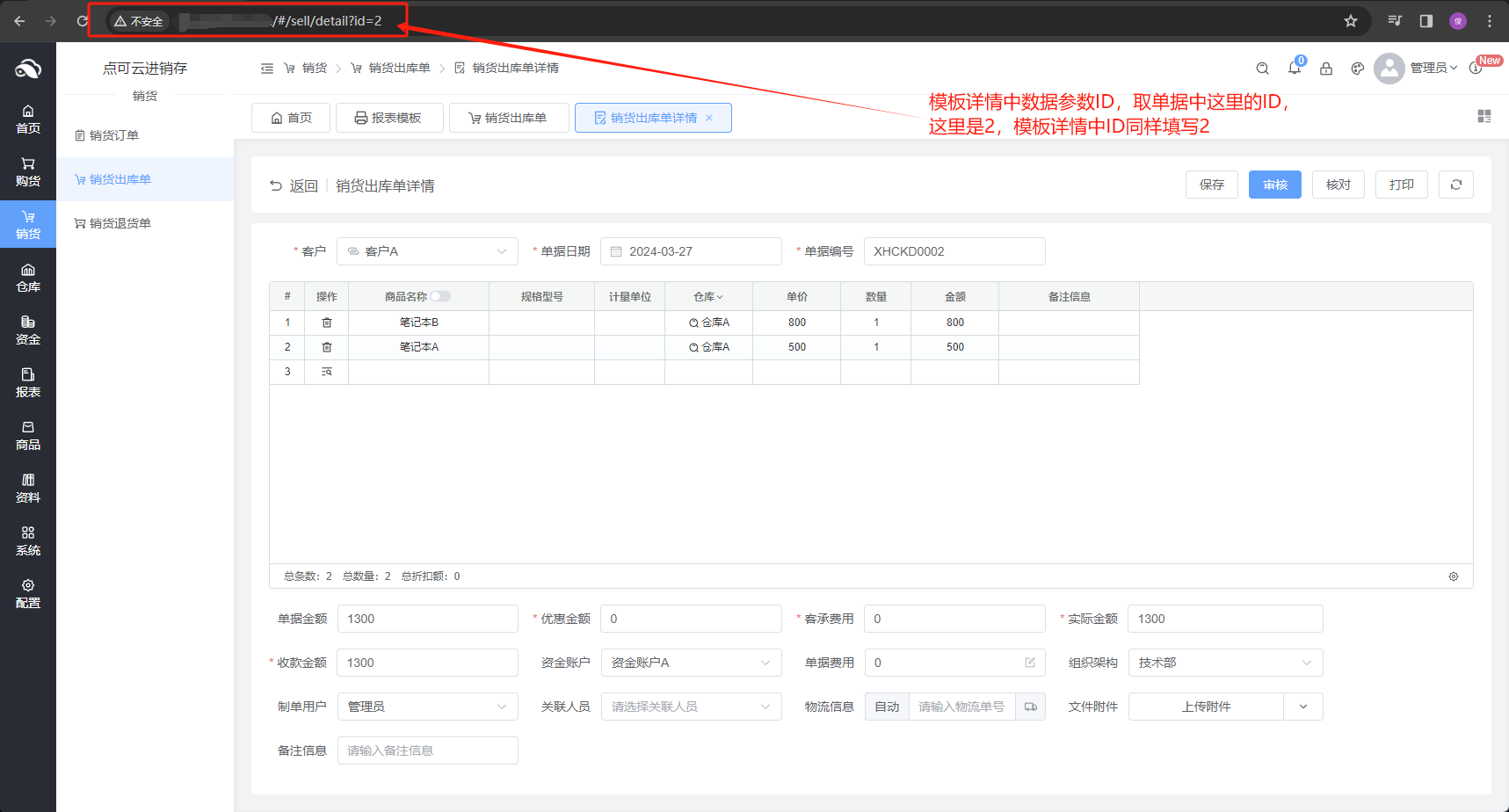Image resolution: width=1509 pixels, height=812 pixels.
Task: Open the 购货 purchasing sidebar icon
Action: [28, 172]
